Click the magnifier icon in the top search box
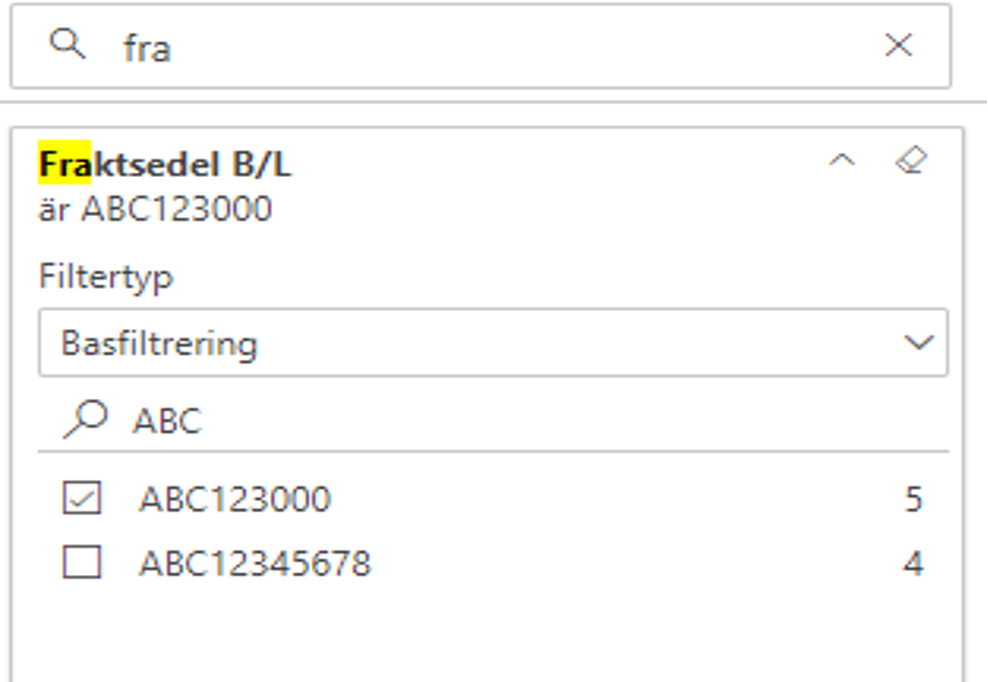The height and width of the screenshot is (682, 988). (x=67, y=45)
